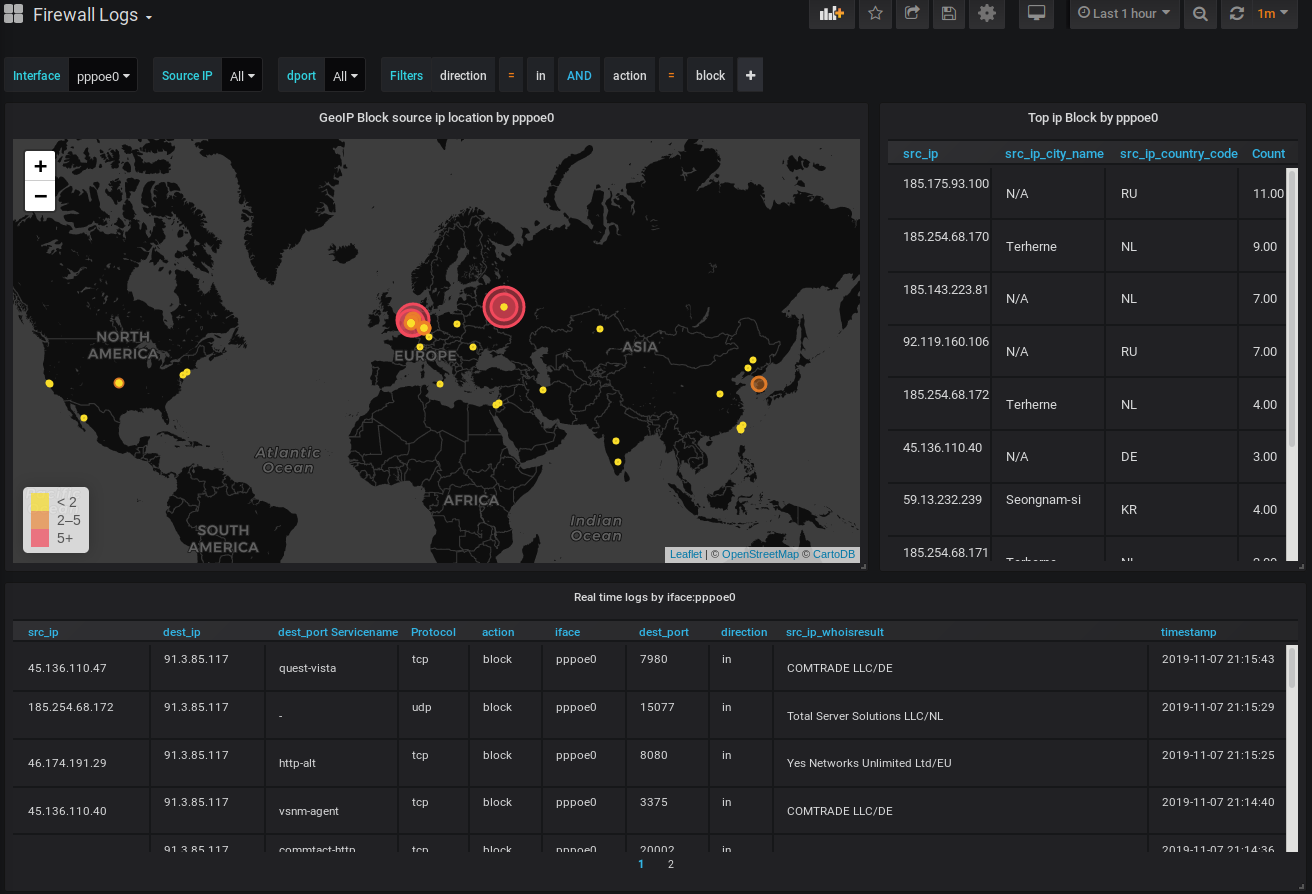Viewport: 1312px width, 894px height.
Task: Add a new filter with plus button
Action: 750,76
